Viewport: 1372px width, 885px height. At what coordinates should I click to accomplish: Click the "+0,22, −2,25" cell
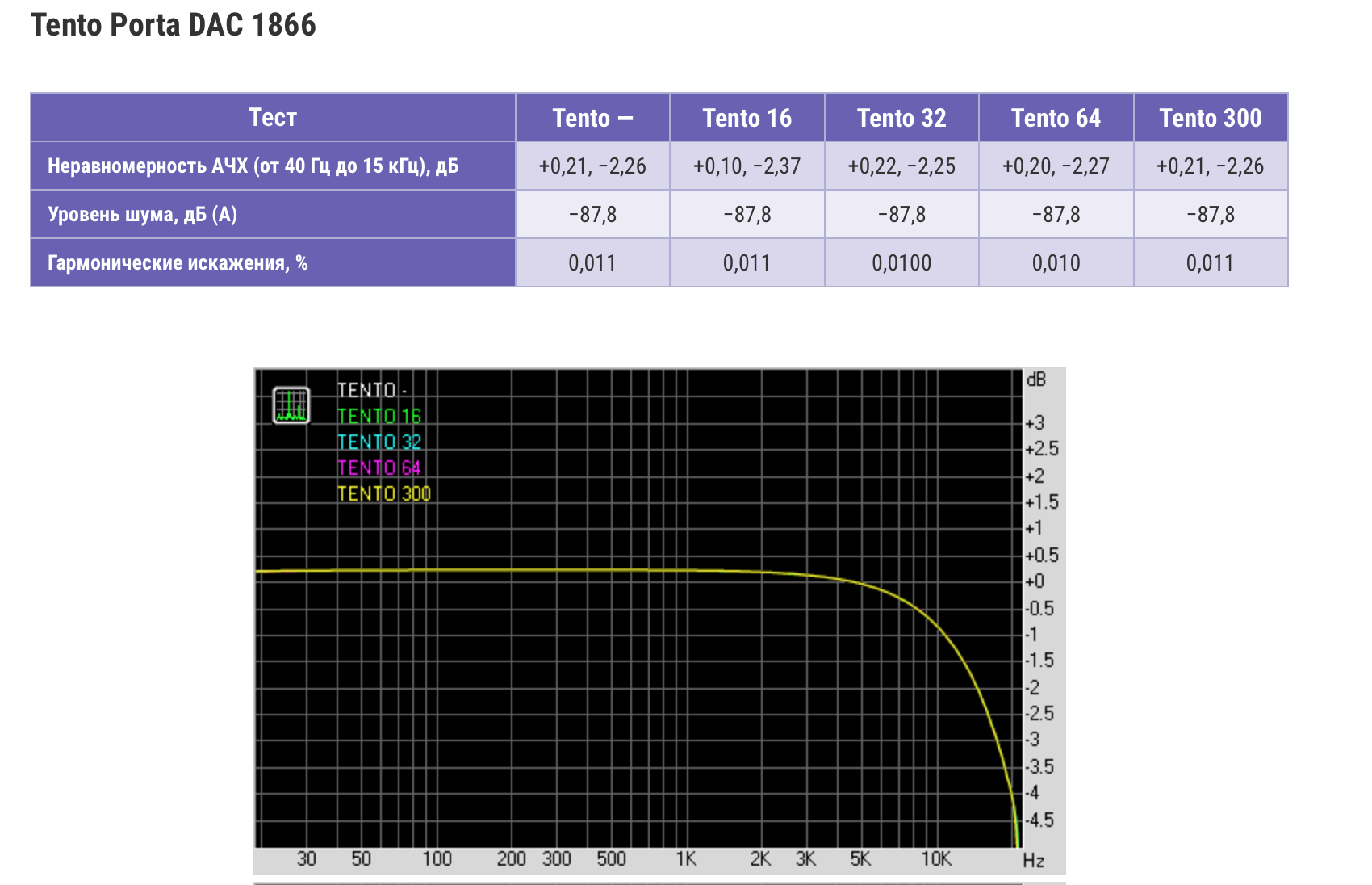click(x=901, y=166)
